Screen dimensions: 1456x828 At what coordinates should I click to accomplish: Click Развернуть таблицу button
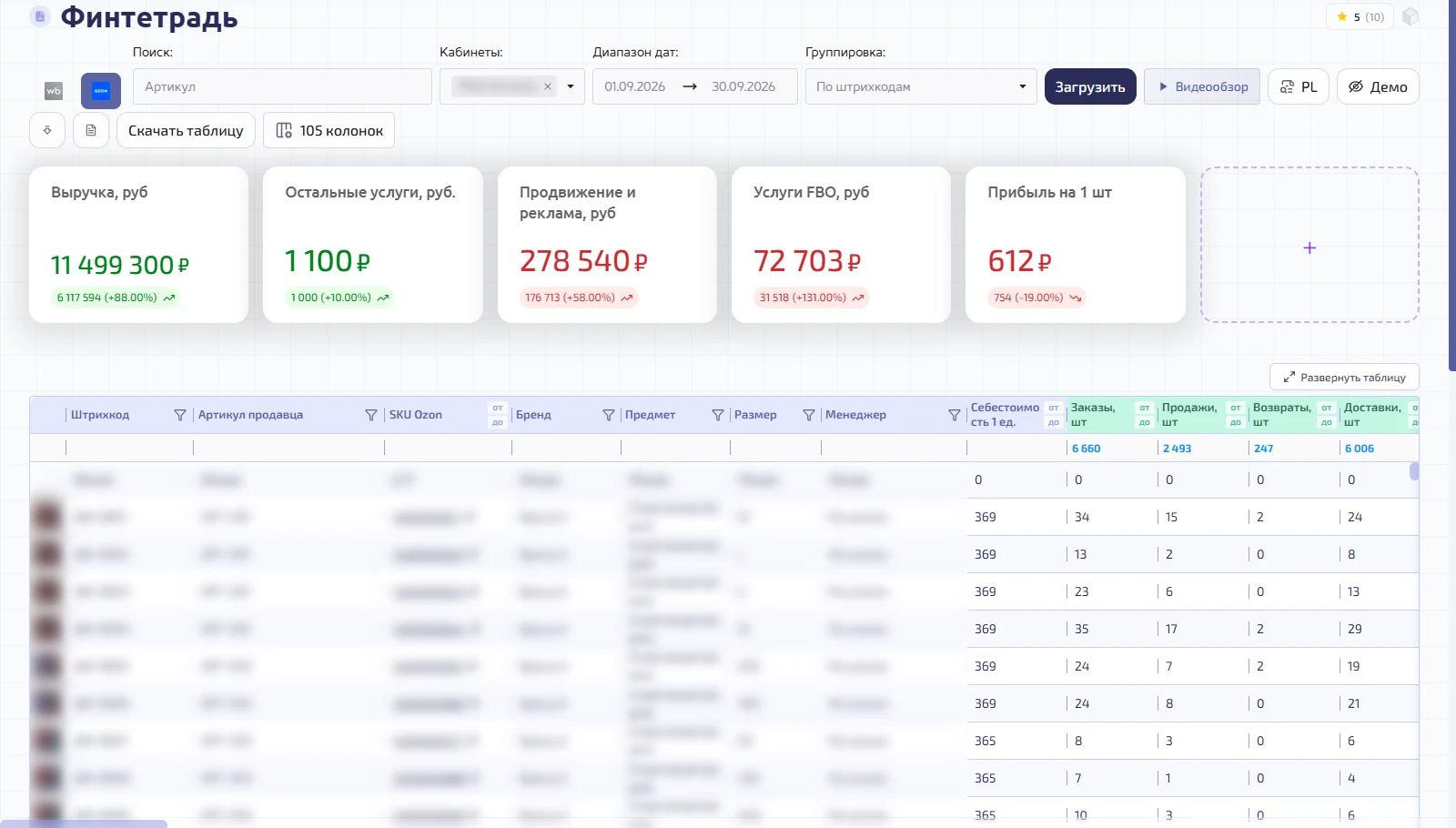1344,377
